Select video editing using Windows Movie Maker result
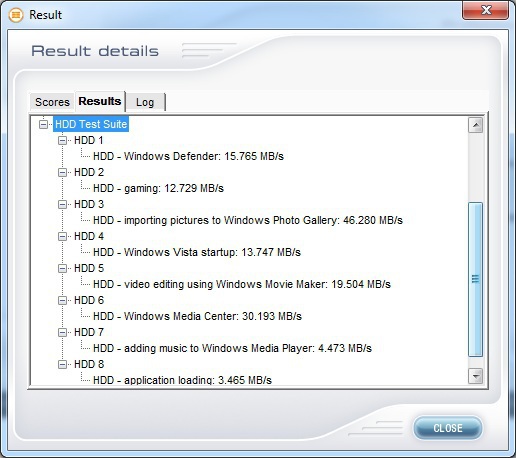This screenshot has width=516, height=458. pos(242,284)
